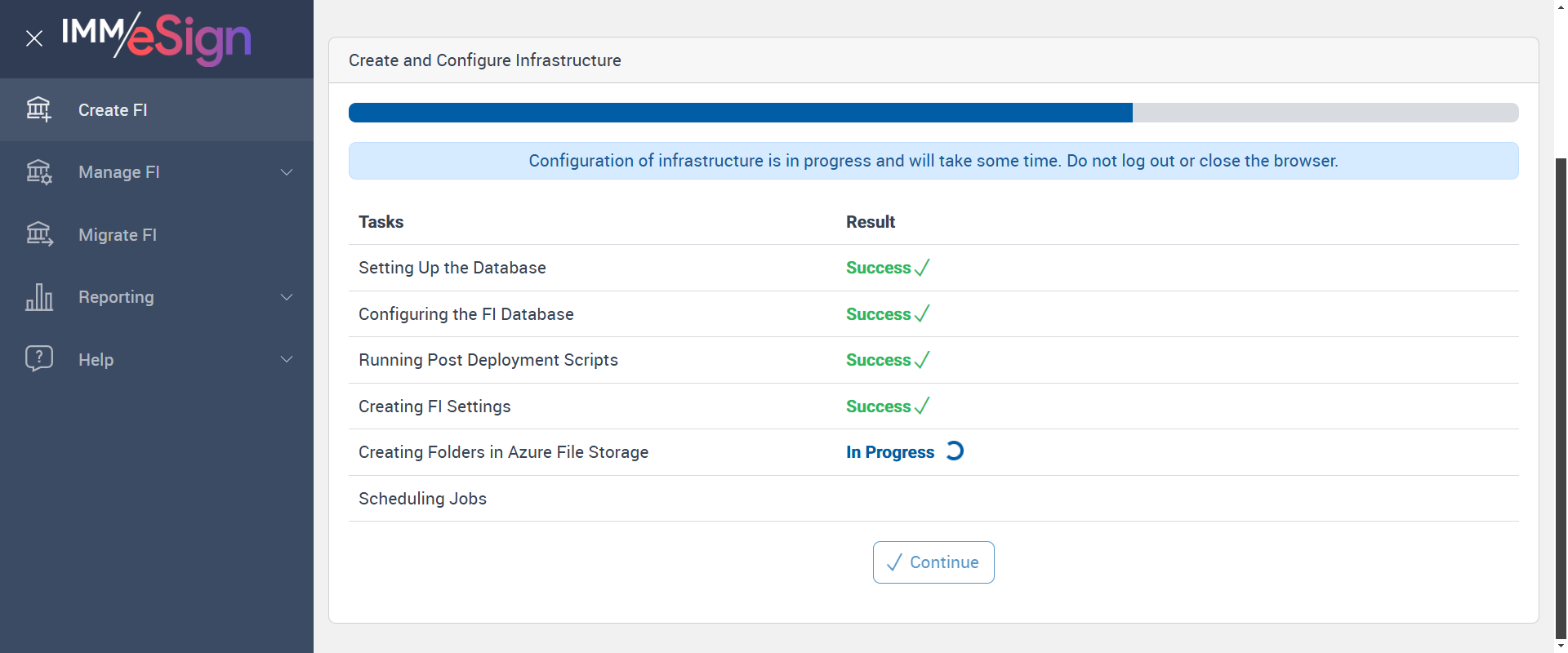Click the Create FI bank icon
The height and width of the screenshot is (653, 1568).
coord(38,109)
